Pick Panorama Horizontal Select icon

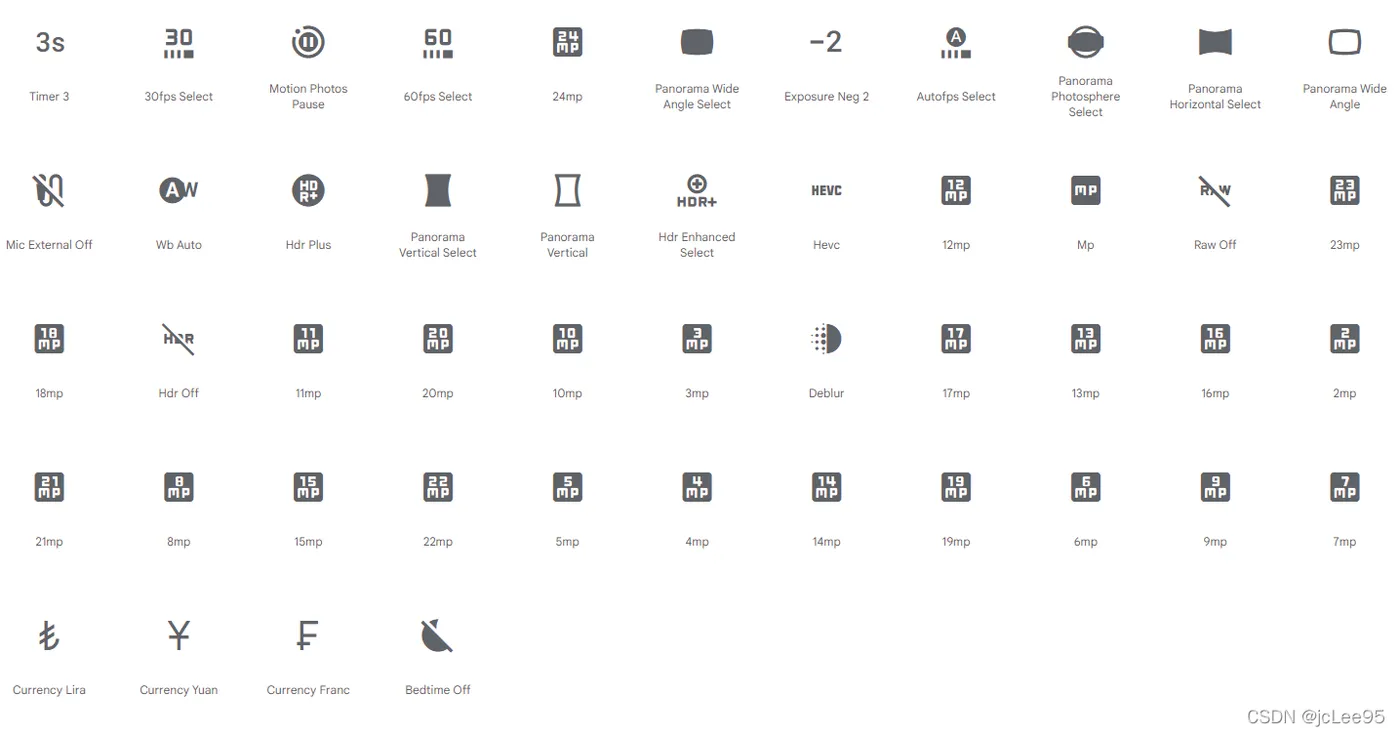pyautogui.click(x=1215, y=42)
